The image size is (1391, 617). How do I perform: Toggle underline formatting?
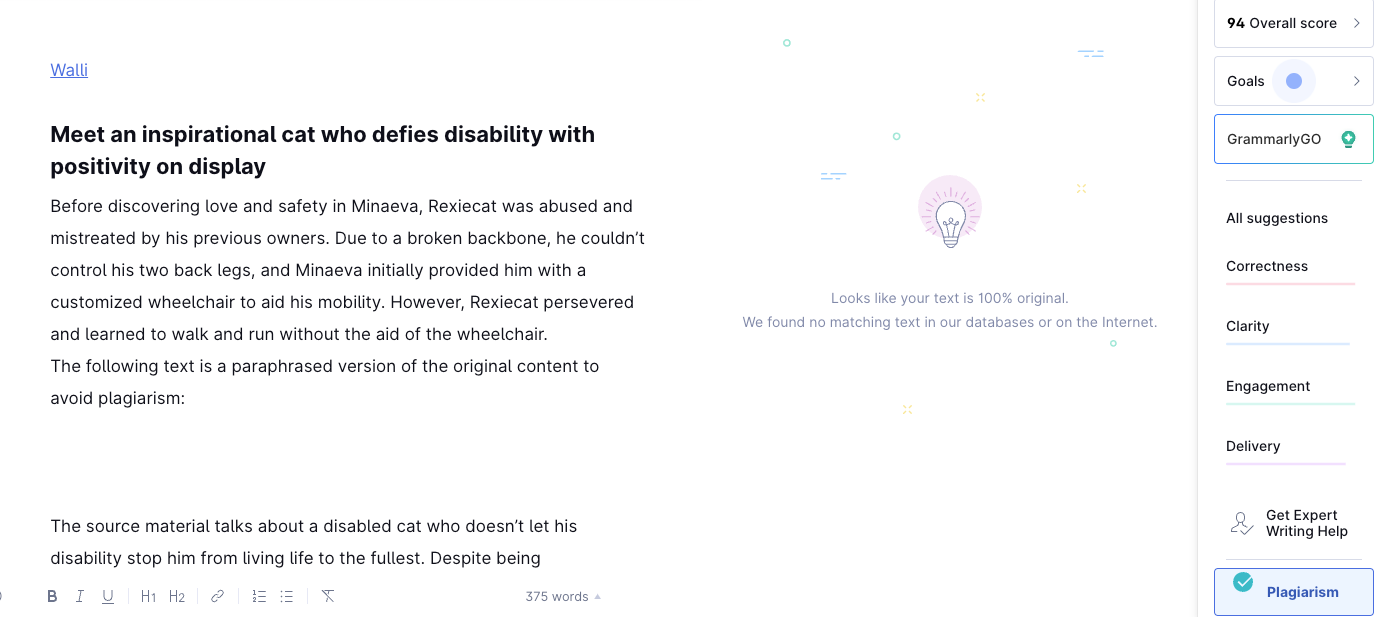pos(108,595)
